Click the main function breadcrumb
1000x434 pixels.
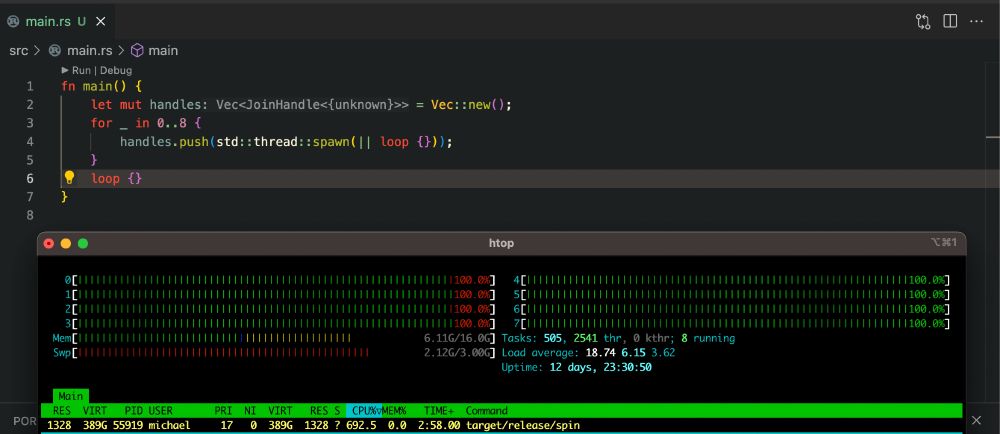164,50
